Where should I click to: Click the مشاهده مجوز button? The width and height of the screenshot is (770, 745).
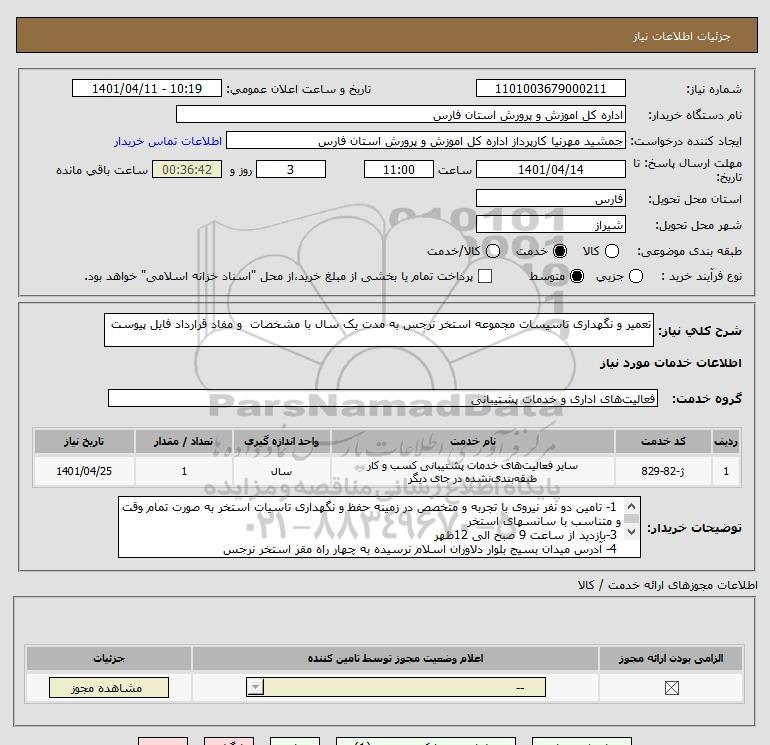[x=109, y=688]
